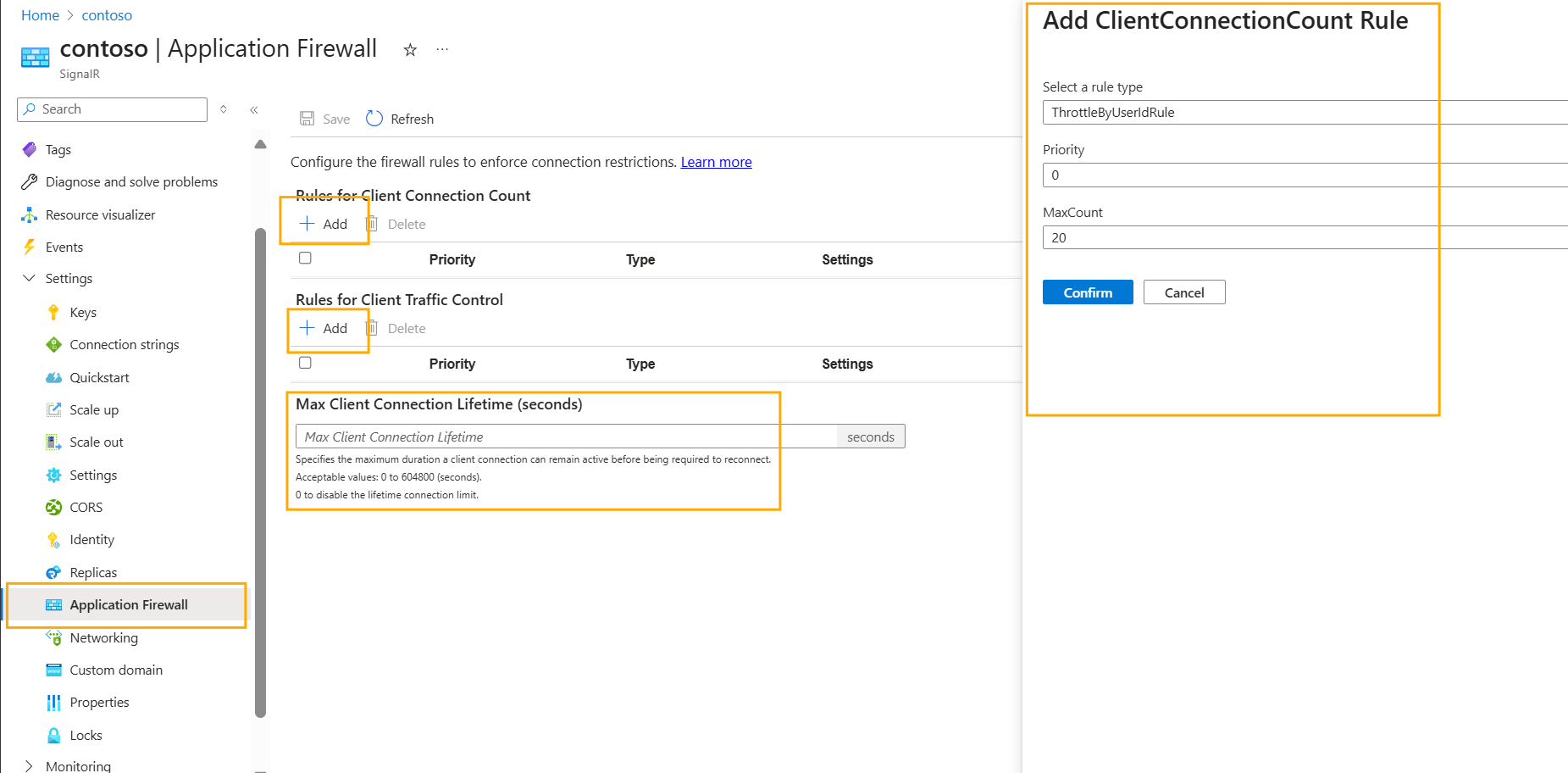Viewport: 1568px width, 773px height.
Task: Click the Connection strings icon
Action: [53, 344]
